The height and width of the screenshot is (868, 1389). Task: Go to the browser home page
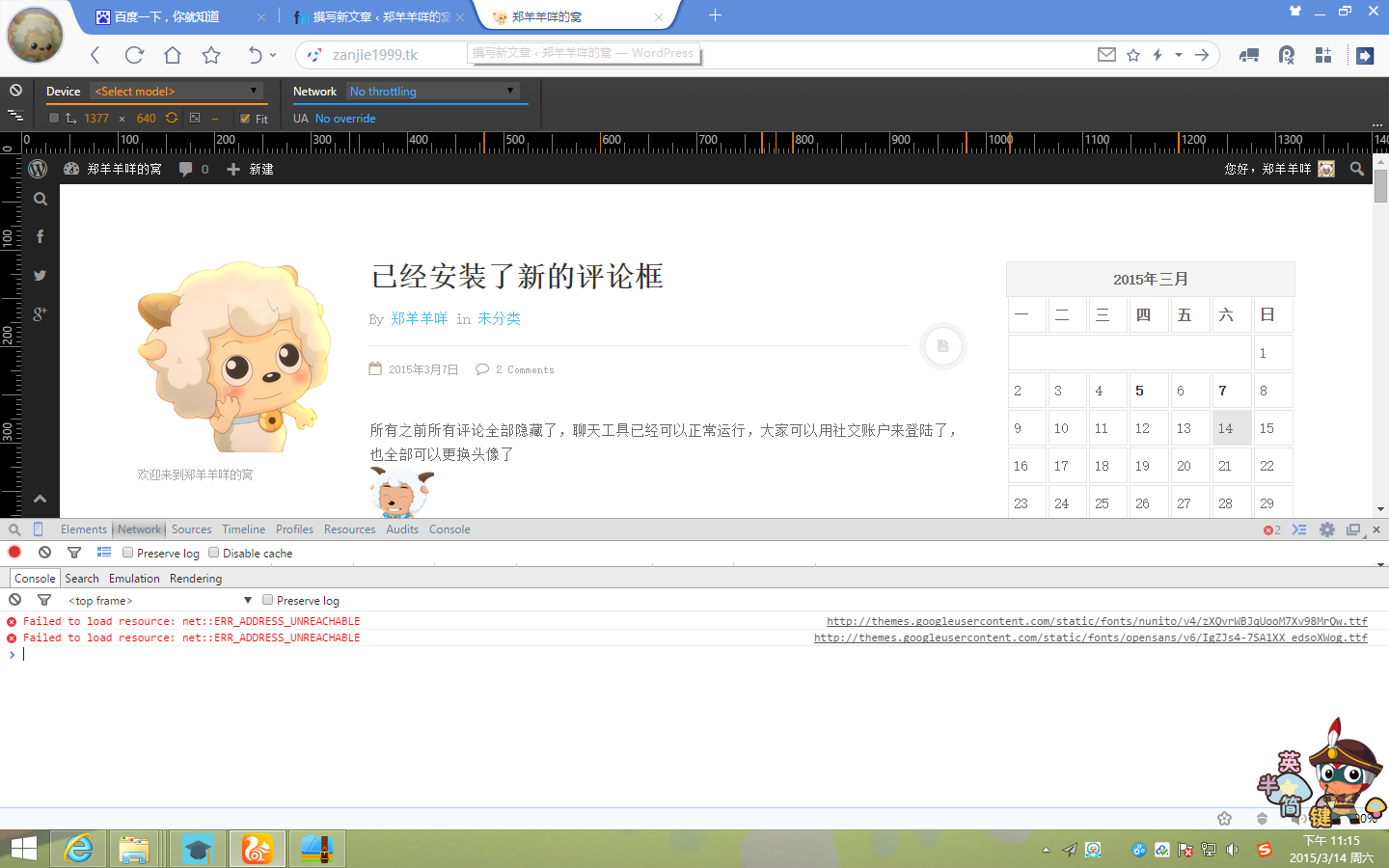(x=173, y=55)
